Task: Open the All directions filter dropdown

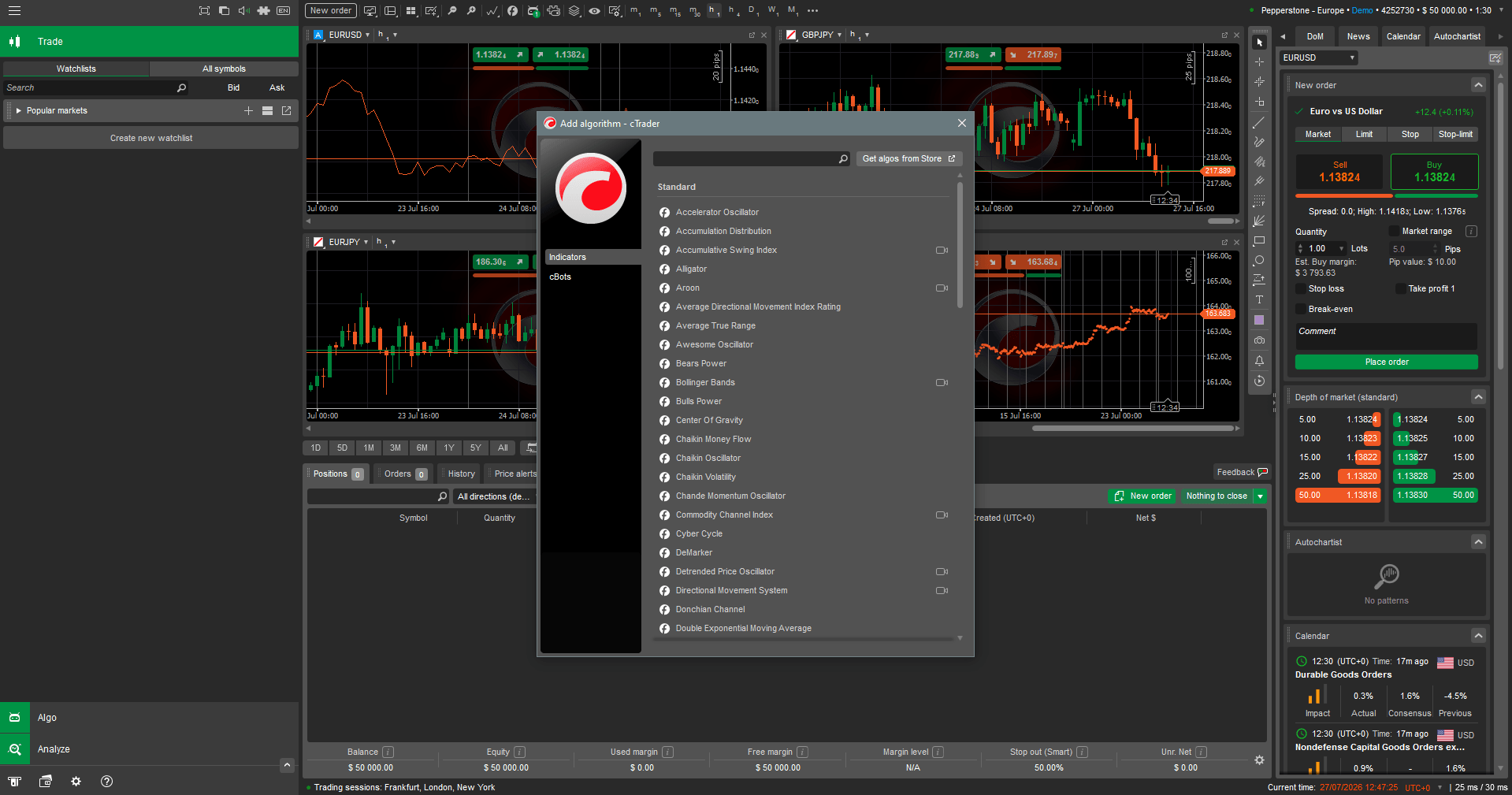Action: coord(494,496)
